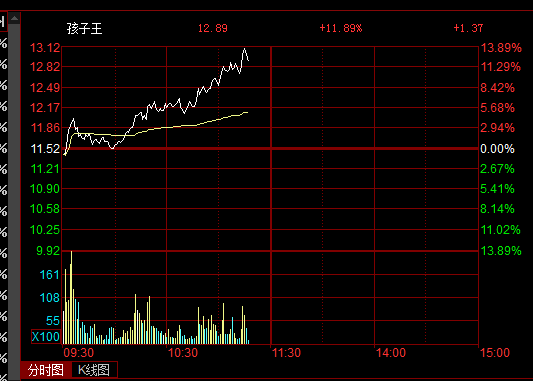Viewport: 533px width, 381px height.
Task: Click the 161 volume scale label
Action: pyautogui.click(x=50, y=275)
